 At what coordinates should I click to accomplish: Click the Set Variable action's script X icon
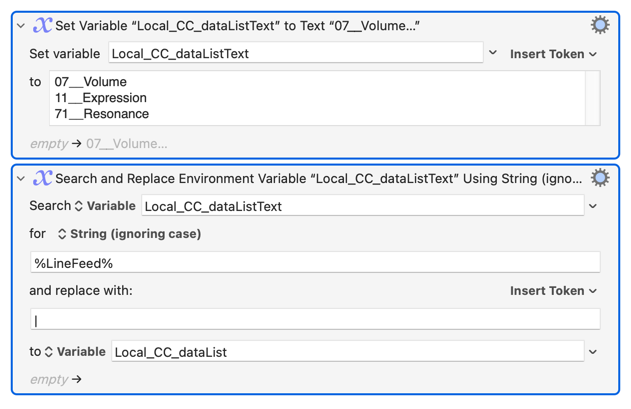point(42,26)
